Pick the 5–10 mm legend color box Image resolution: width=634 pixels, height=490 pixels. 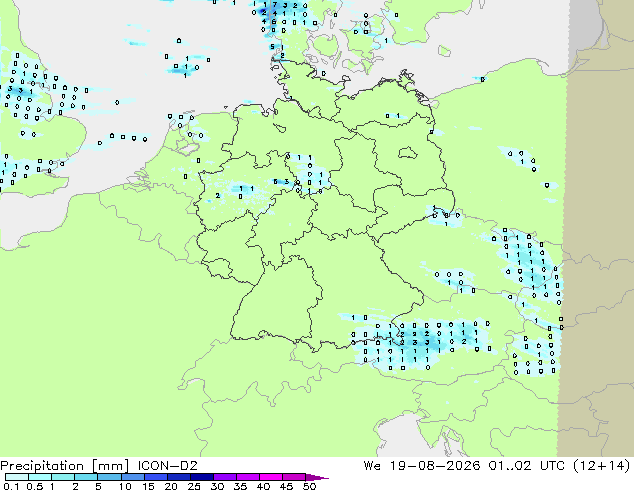(109, 477)
